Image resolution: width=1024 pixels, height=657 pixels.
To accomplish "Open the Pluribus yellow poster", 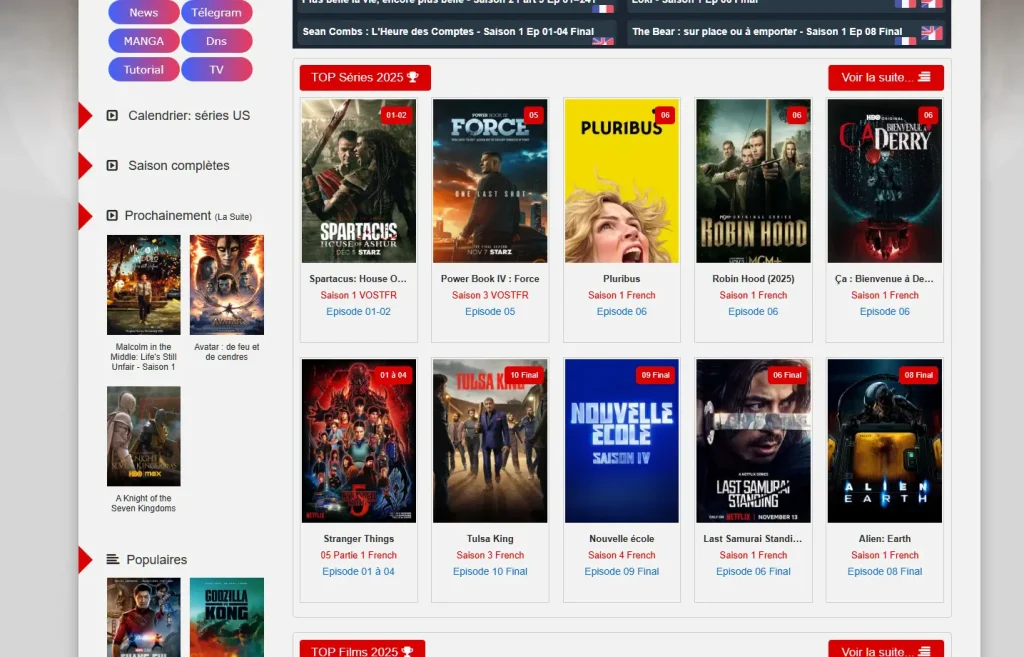I will 622,181.
